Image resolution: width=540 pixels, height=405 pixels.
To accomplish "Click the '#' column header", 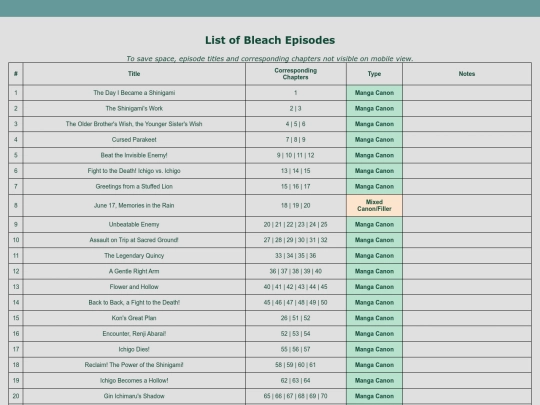I will point(16,74).
